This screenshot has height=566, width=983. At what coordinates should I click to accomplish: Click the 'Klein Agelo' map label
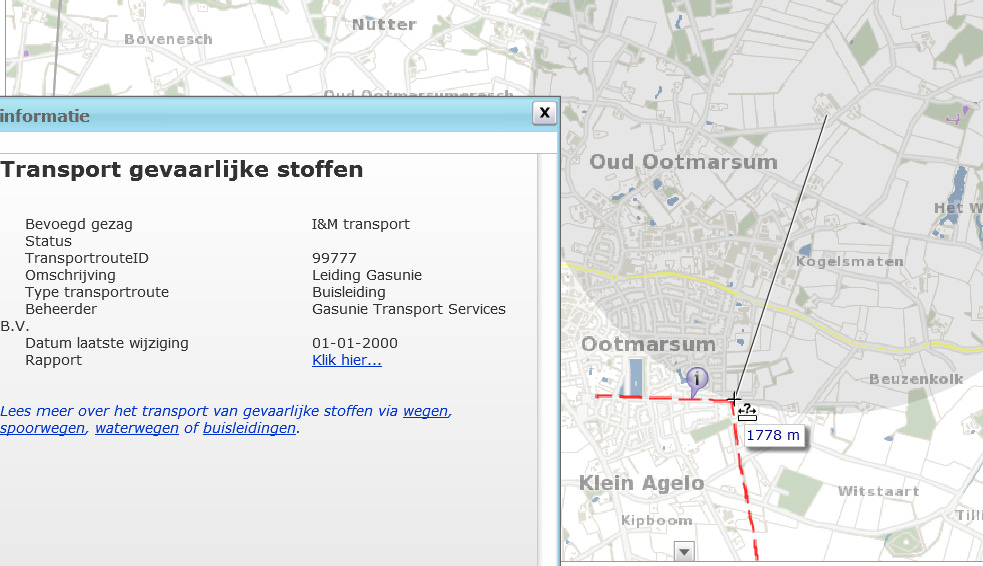tap(641, 483)
